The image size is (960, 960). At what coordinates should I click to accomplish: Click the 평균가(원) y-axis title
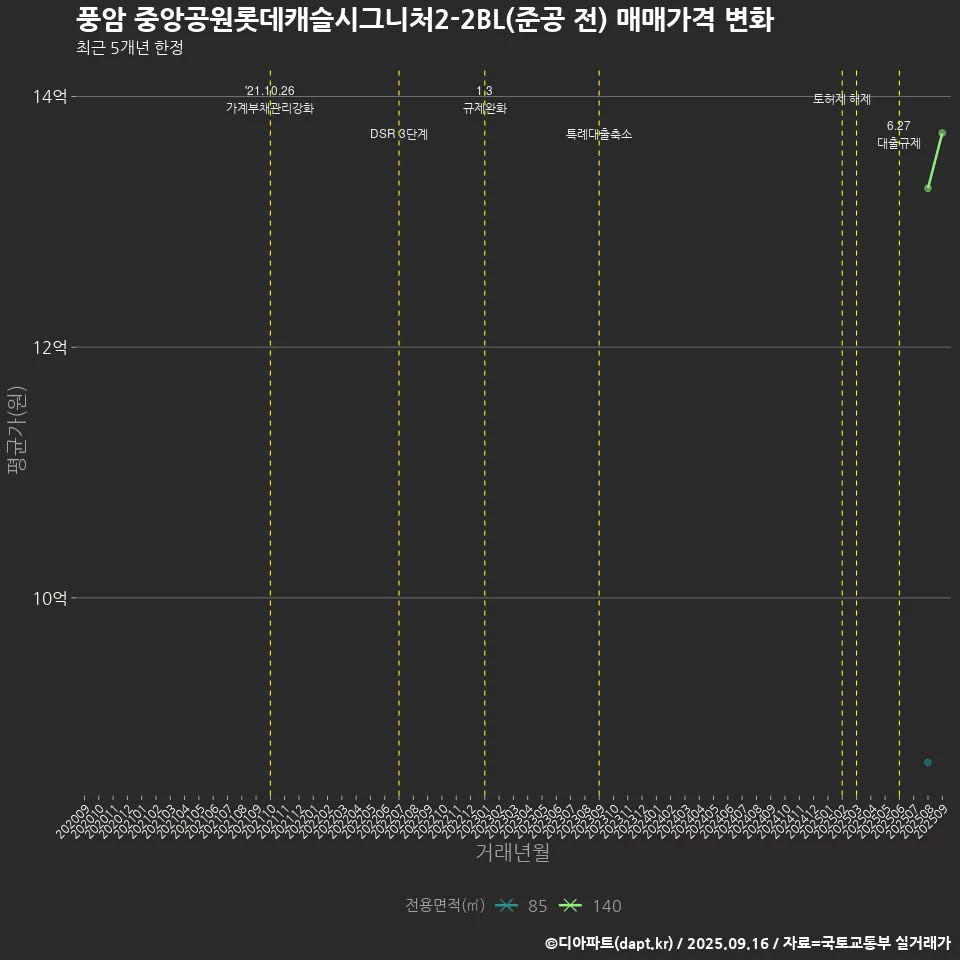click(17, 430)
